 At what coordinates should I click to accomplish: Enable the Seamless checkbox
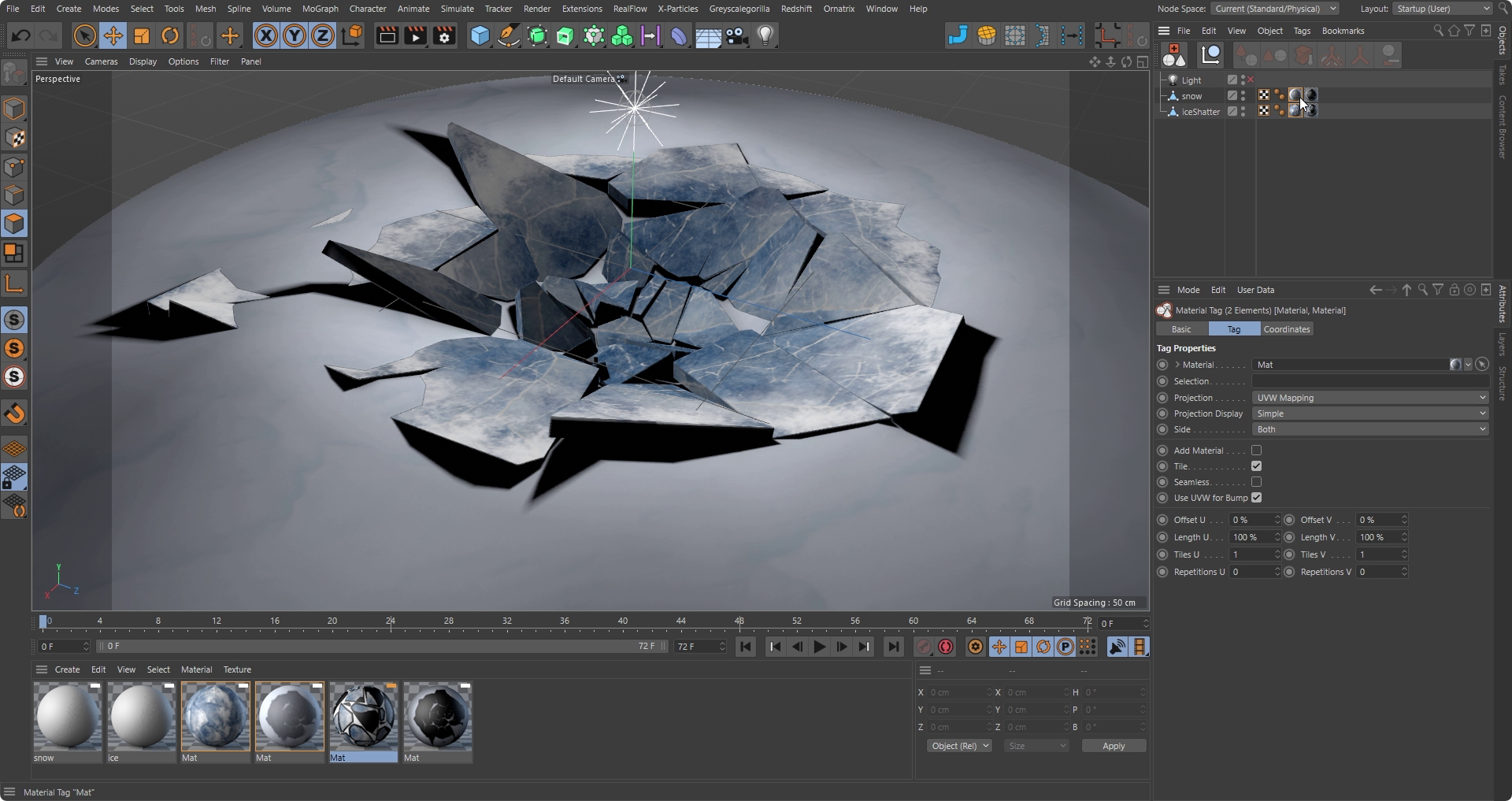[1256, 482]
